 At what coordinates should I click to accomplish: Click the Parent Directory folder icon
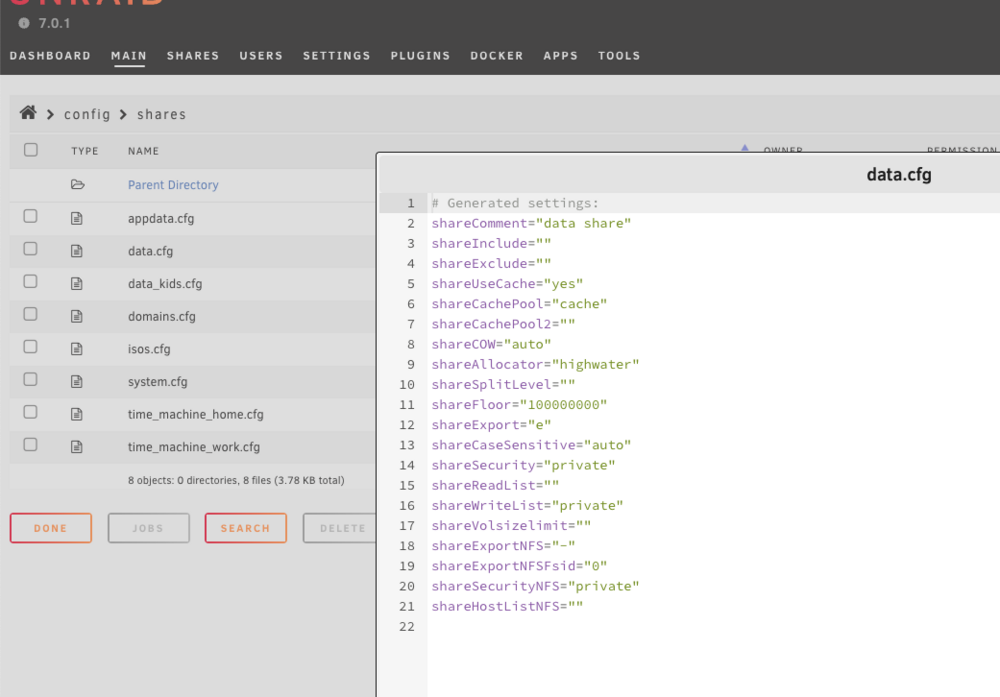77,184
